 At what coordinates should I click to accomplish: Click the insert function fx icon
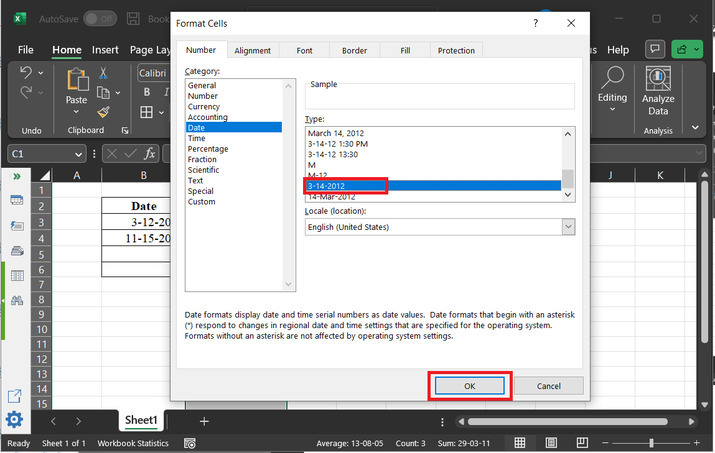149,153
